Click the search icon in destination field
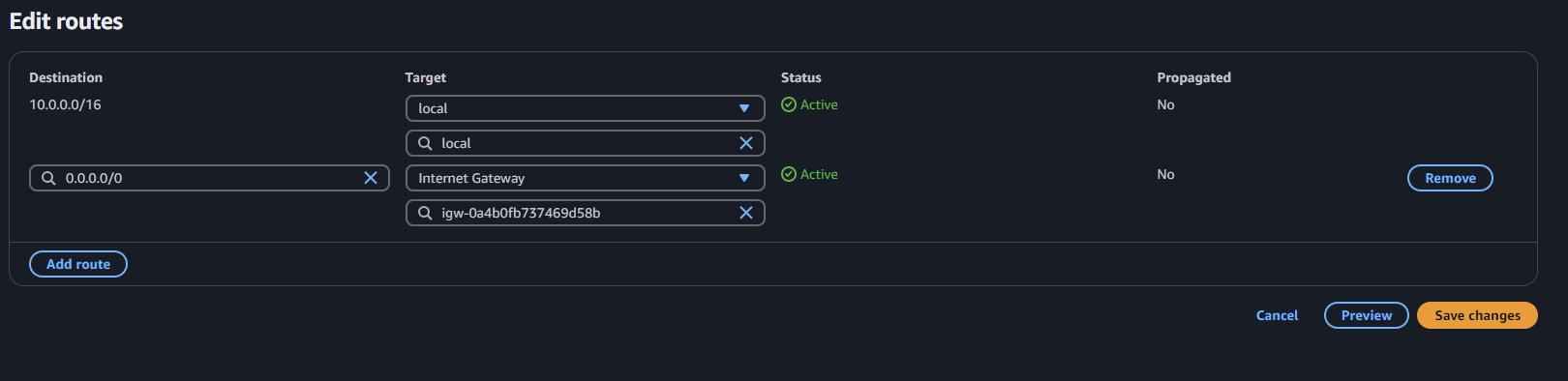The image size is (1568, 381). [x=48, y=178]
